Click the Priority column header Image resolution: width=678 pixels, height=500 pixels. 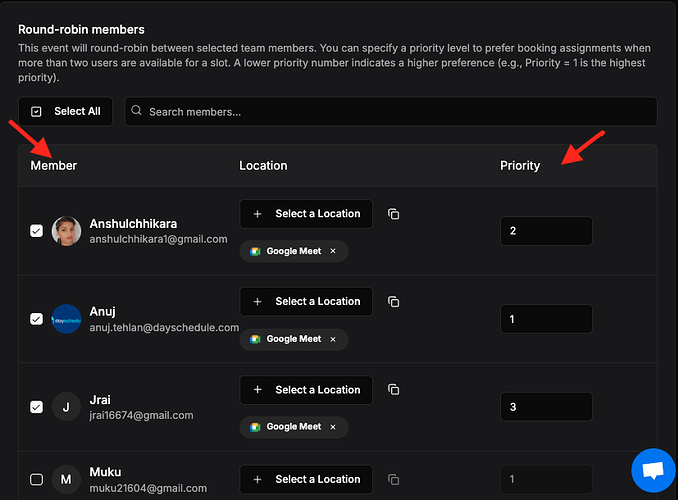[520, 166]
